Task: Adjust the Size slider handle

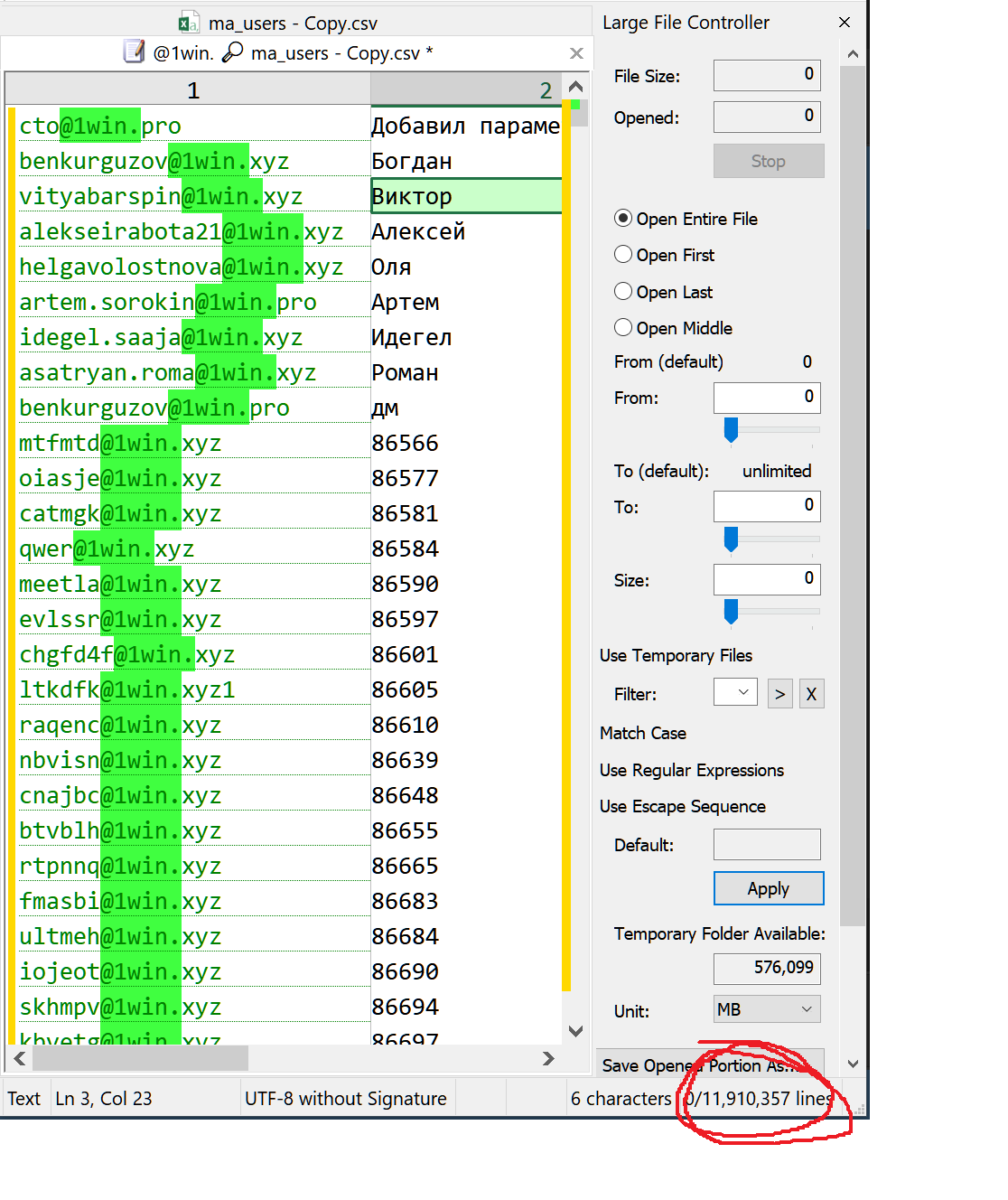Action: [x=731, y=612]
